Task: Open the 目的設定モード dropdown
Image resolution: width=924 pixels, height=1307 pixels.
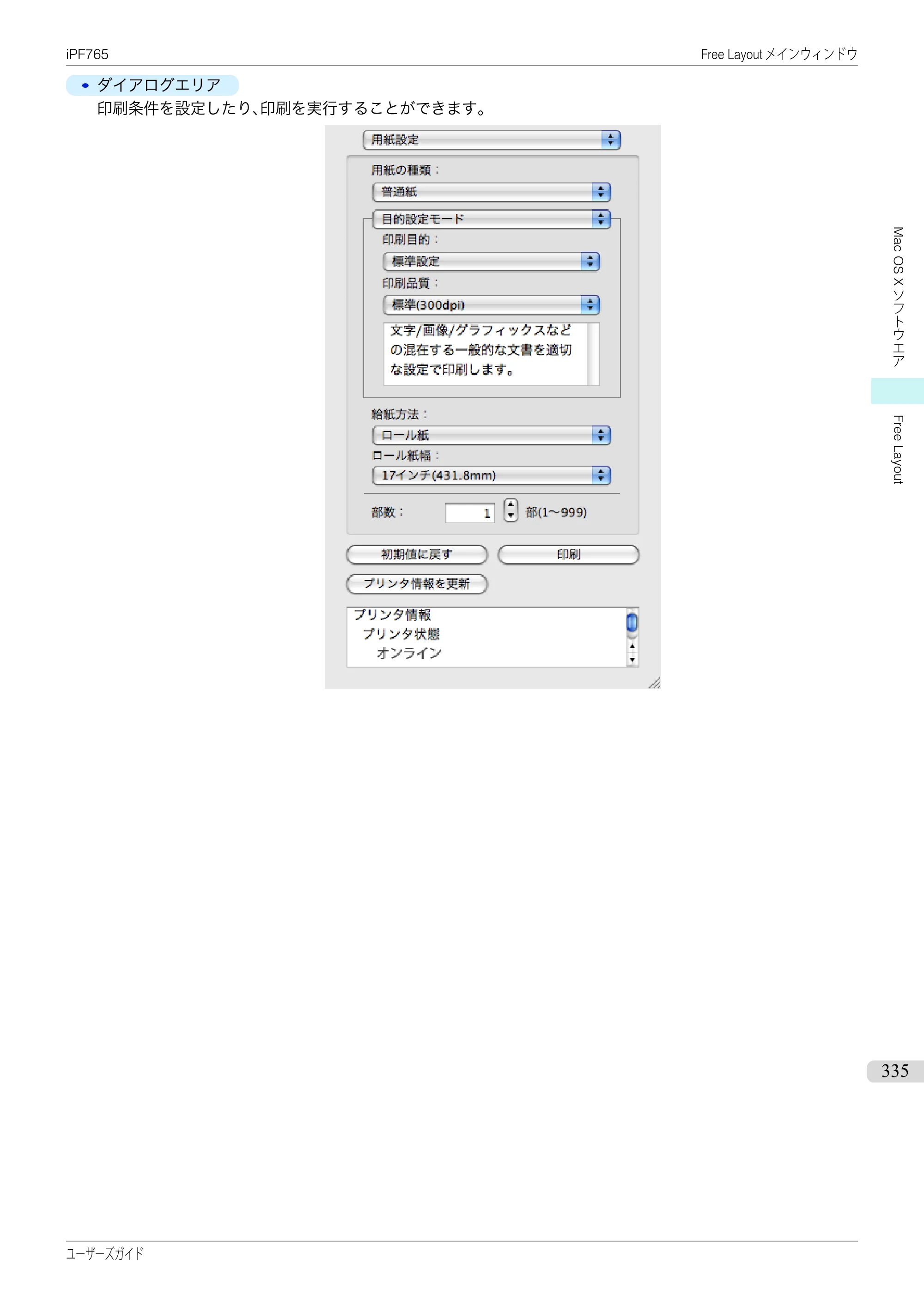Action: coord(491,219)
